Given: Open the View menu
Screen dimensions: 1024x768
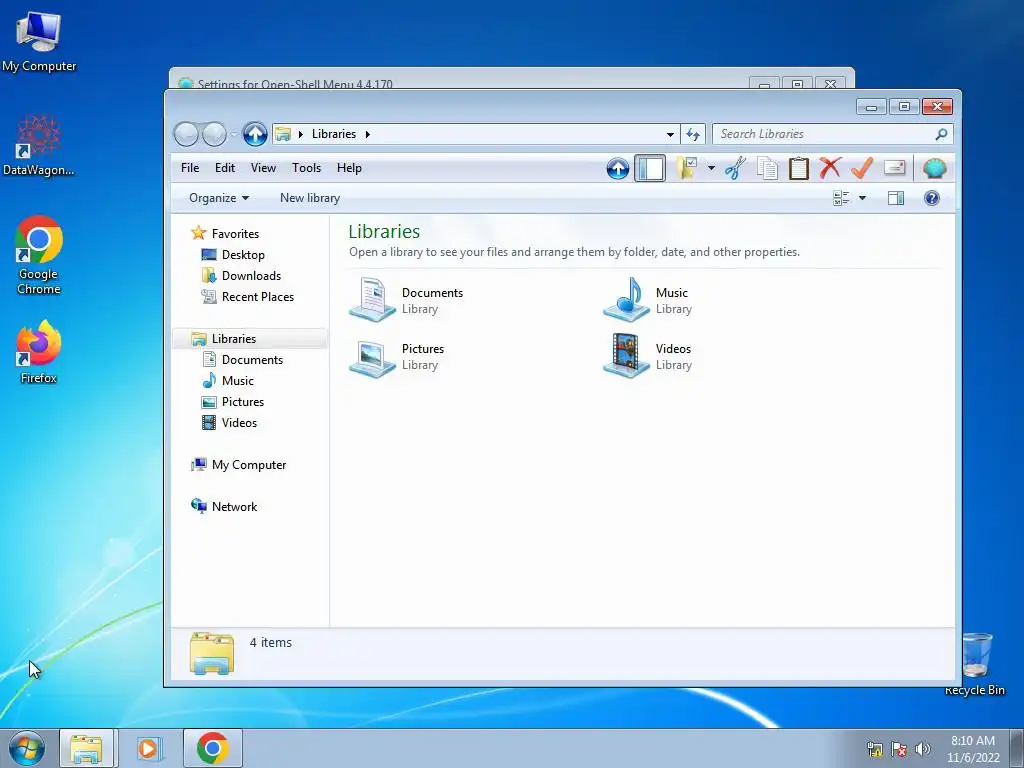Looking at the screenshot, I should tap(263, 168).
